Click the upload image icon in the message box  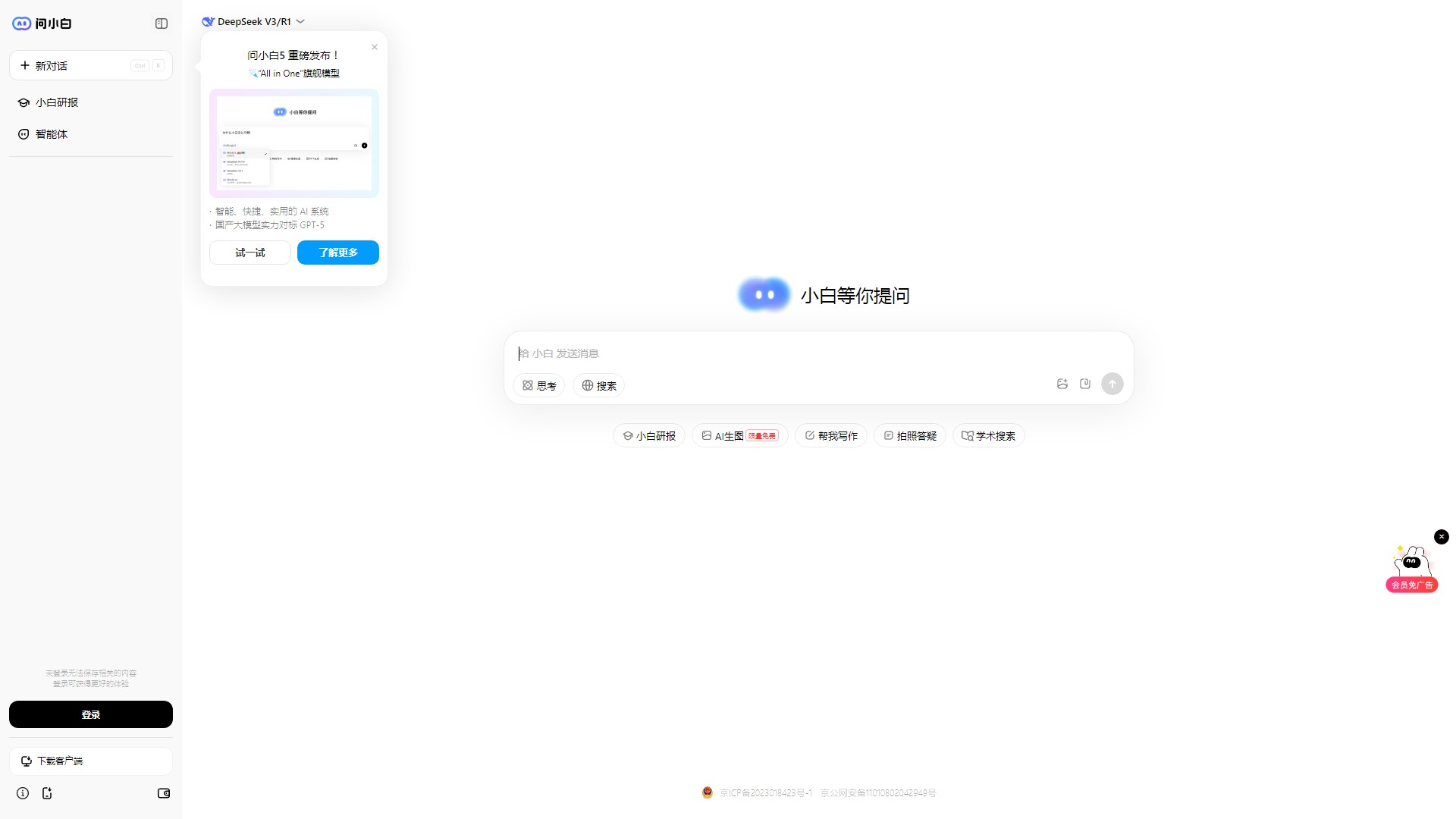click(x=1062, y=384)
